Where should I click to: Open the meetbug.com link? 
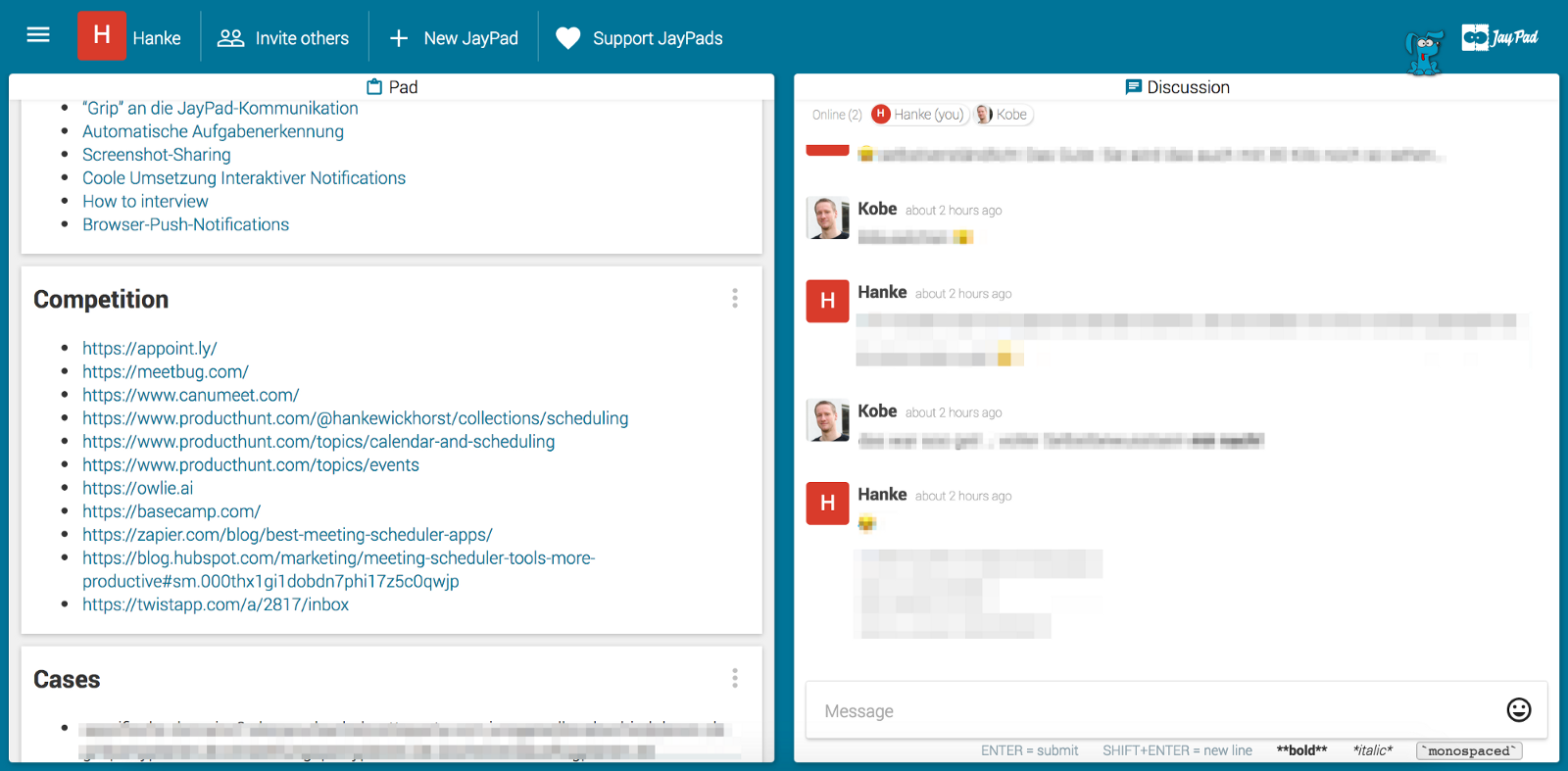coord(166,372)
